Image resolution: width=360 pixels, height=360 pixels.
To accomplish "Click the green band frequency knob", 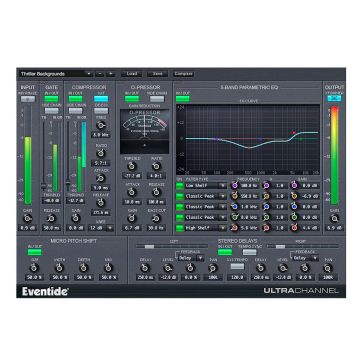I will click(235, 217).
